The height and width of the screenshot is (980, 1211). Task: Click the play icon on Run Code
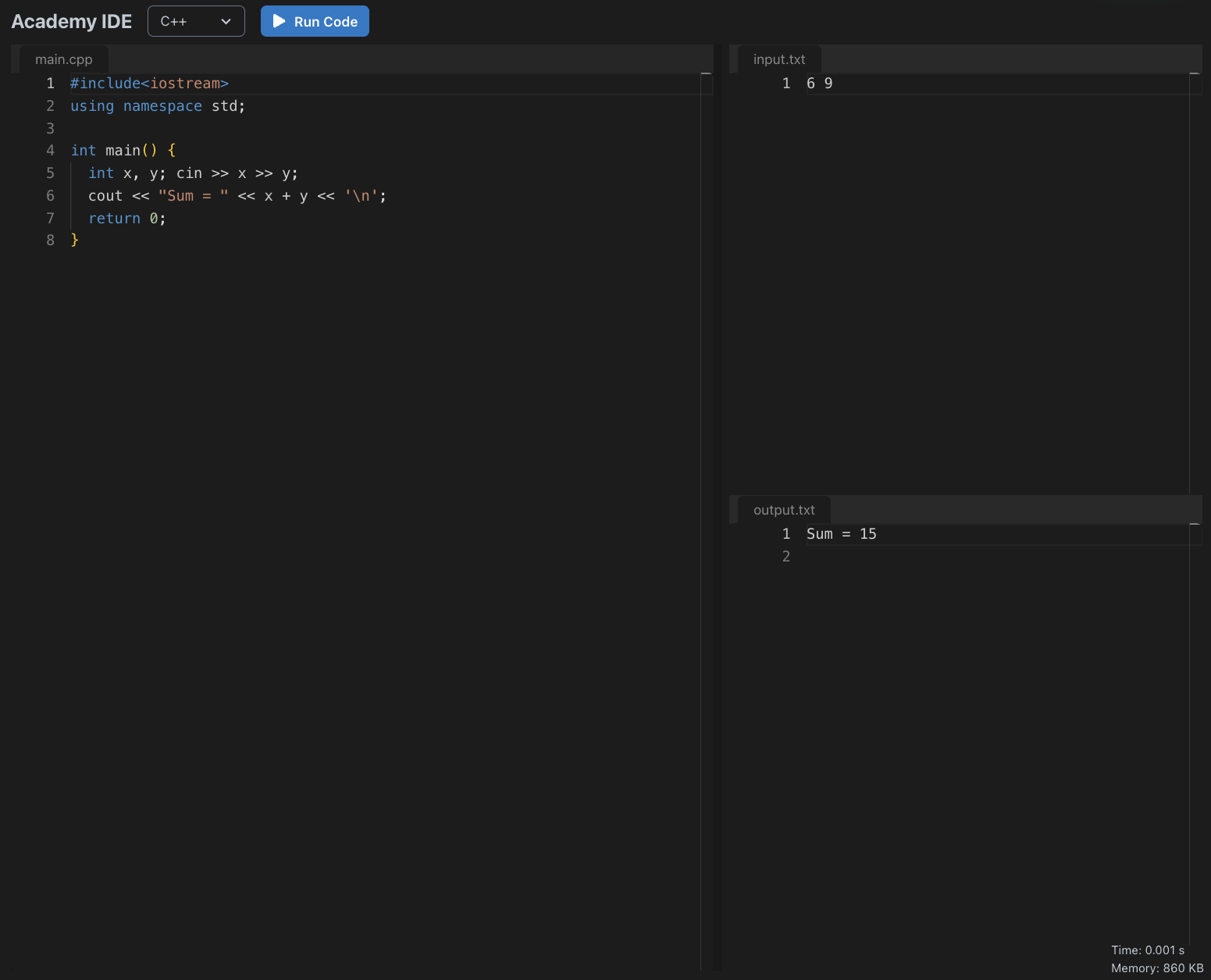tap(279, 21)
